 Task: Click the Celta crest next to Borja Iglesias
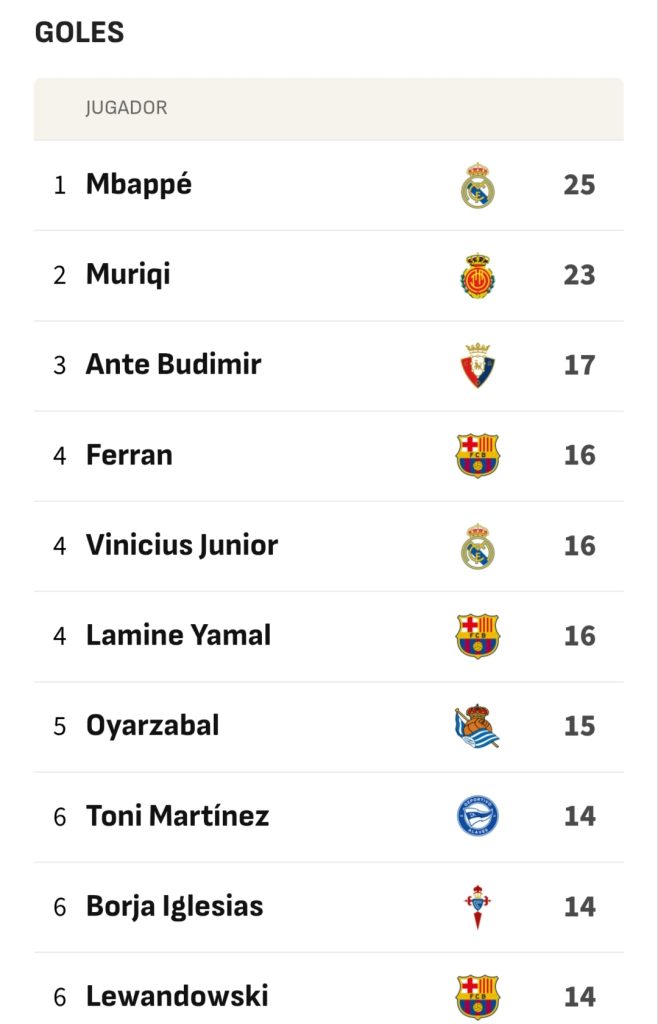[x=478, y=906]
